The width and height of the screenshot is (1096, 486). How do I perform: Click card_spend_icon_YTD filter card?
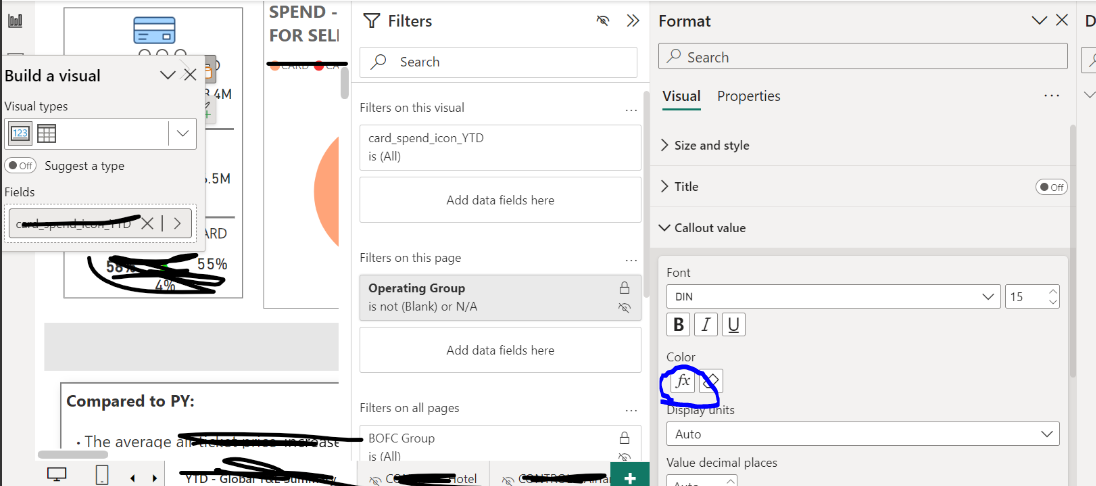pyautogui.click(x=500, y=148)
